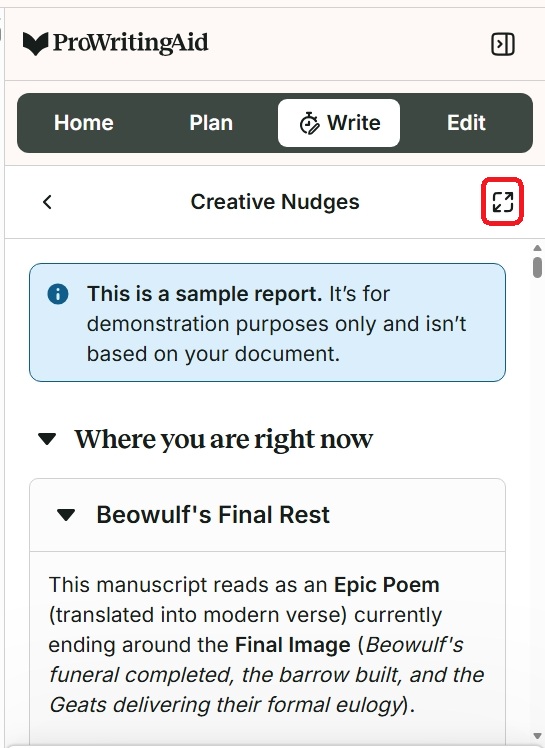Click the blue info icon in banner

pos(58,294)
